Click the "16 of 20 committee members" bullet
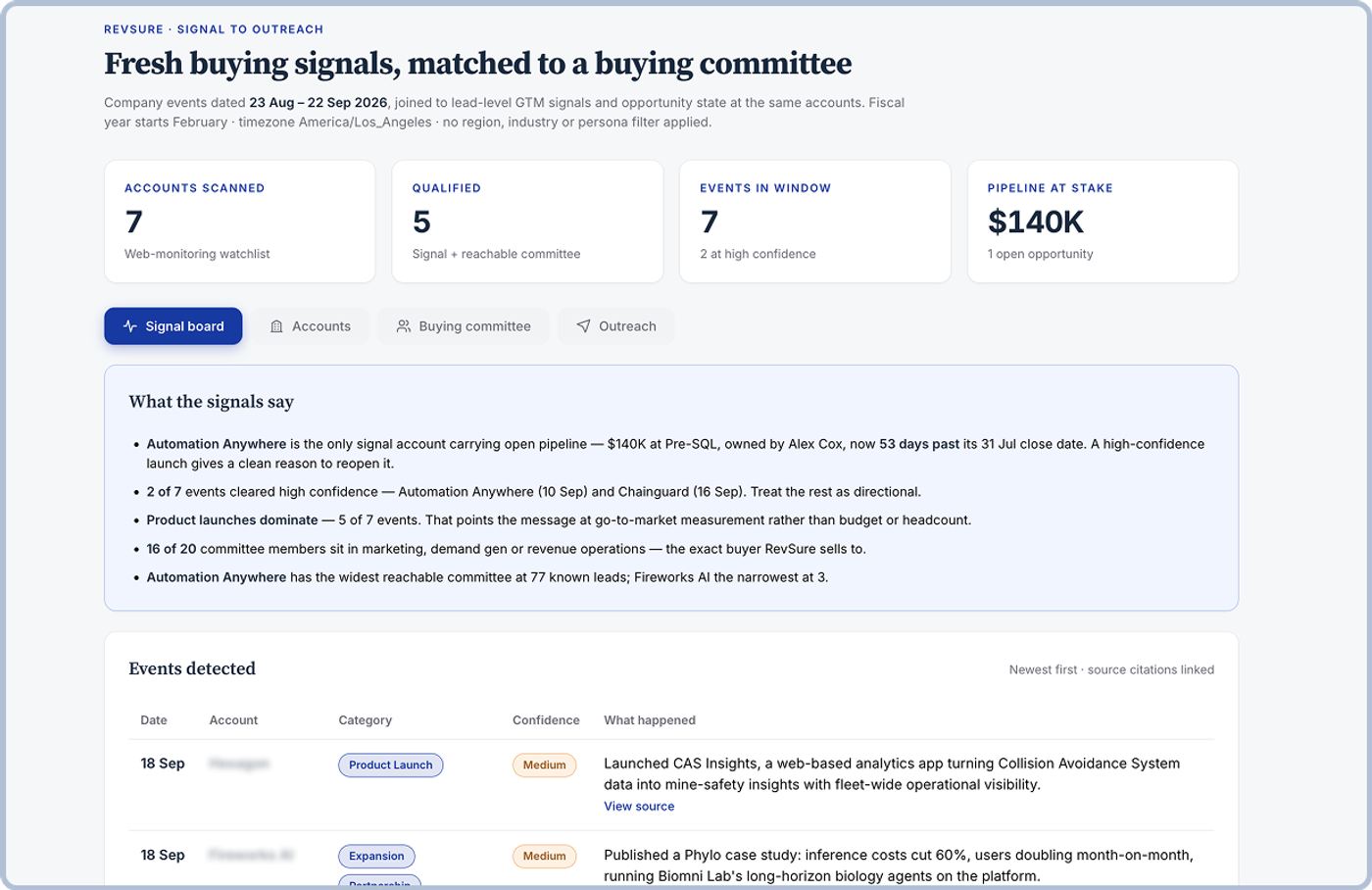Viewport: 1372px width, 890px height. (x=506, y=549)
